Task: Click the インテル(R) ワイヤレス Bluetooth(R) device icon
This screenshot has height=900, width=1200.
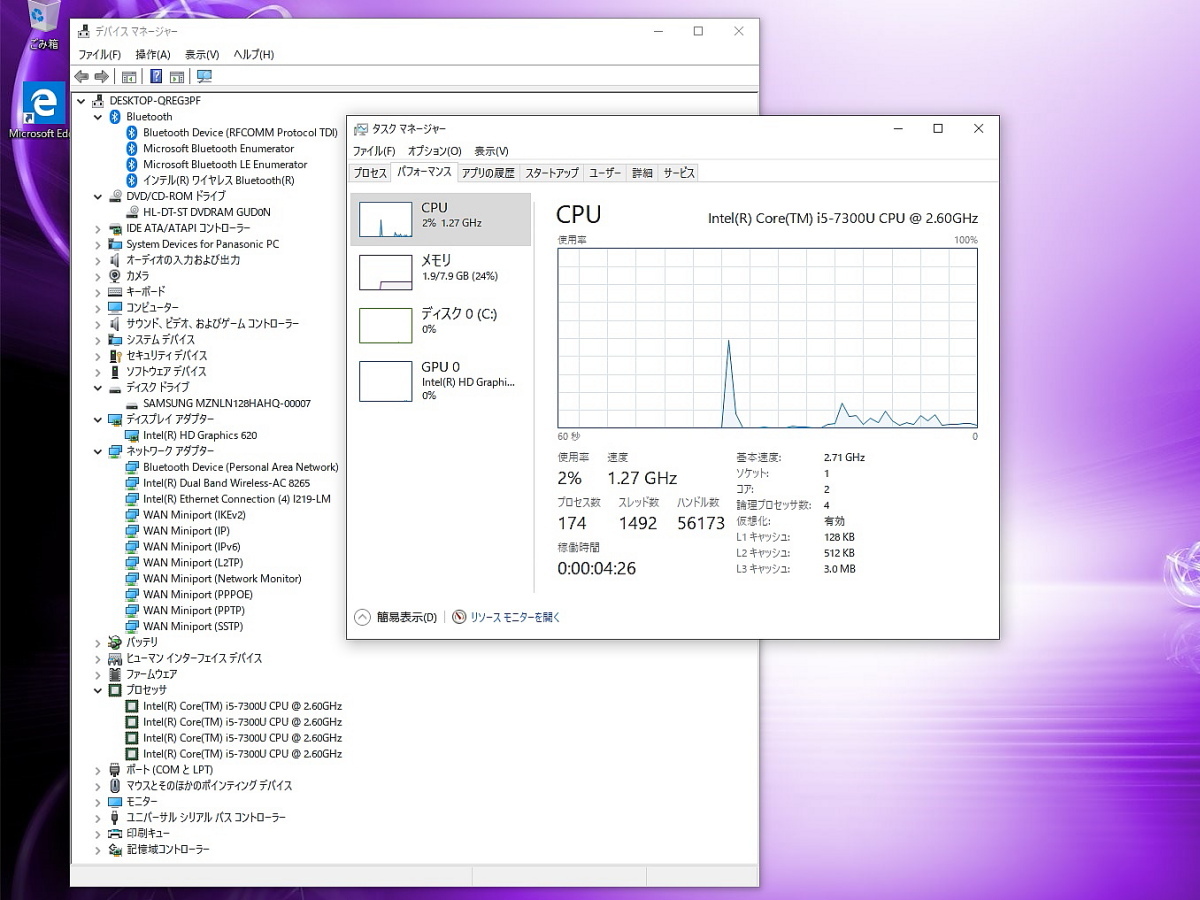Action: click(132, 180)
